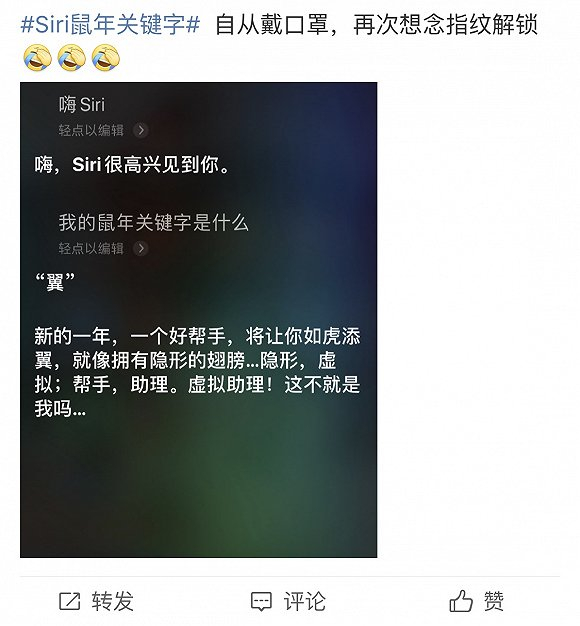Screen dimensions: 580x626
Task: Select the 我的鼠年关键字是什么 query text
Action: pyautogui.click(x=154, y=222)
